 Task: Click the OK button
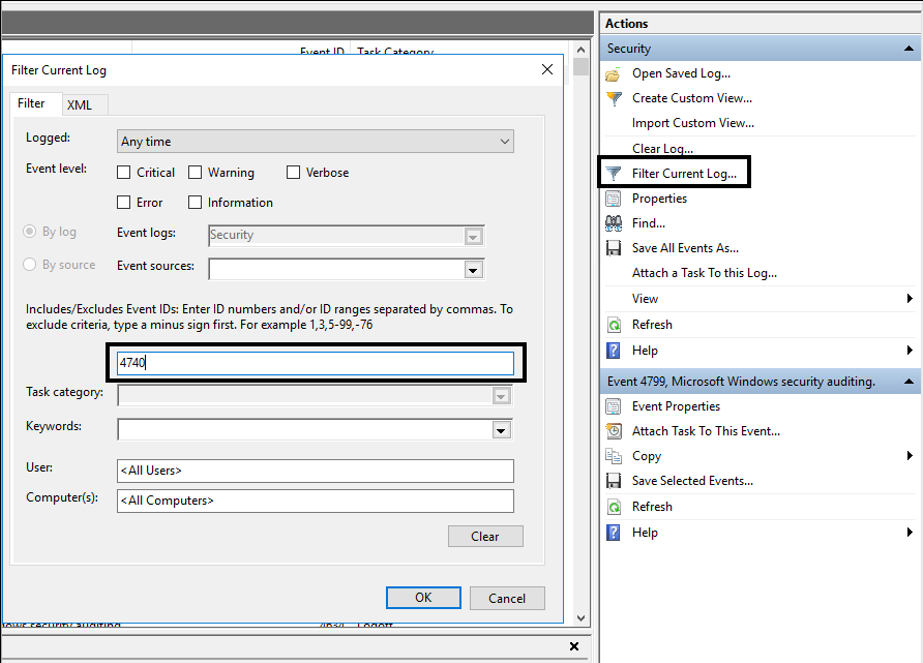(423, 598)
